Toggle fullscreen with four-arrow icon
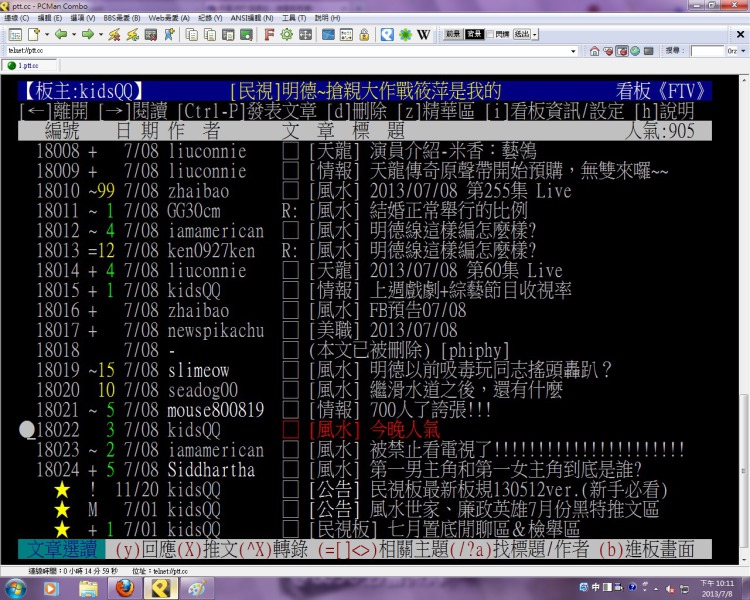 [305, 34]
